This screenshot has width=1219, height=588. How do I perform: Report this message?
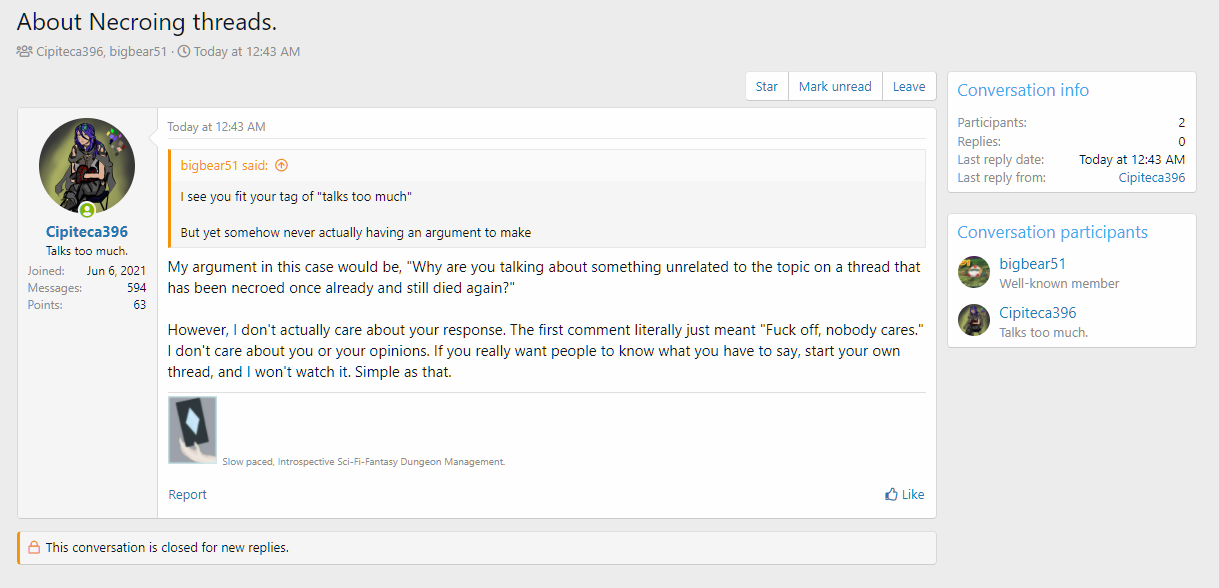[x=188, y=494]
